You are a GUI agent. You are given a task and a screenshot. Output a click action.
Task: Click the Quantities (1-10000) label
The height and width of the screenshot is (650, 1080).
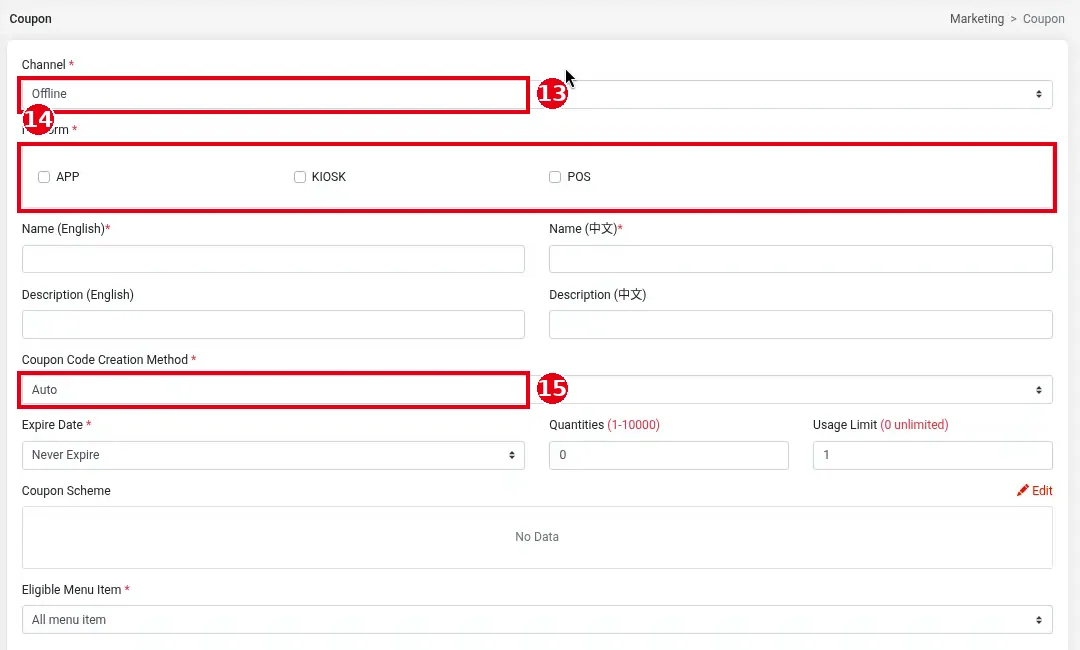click(604, 425)
